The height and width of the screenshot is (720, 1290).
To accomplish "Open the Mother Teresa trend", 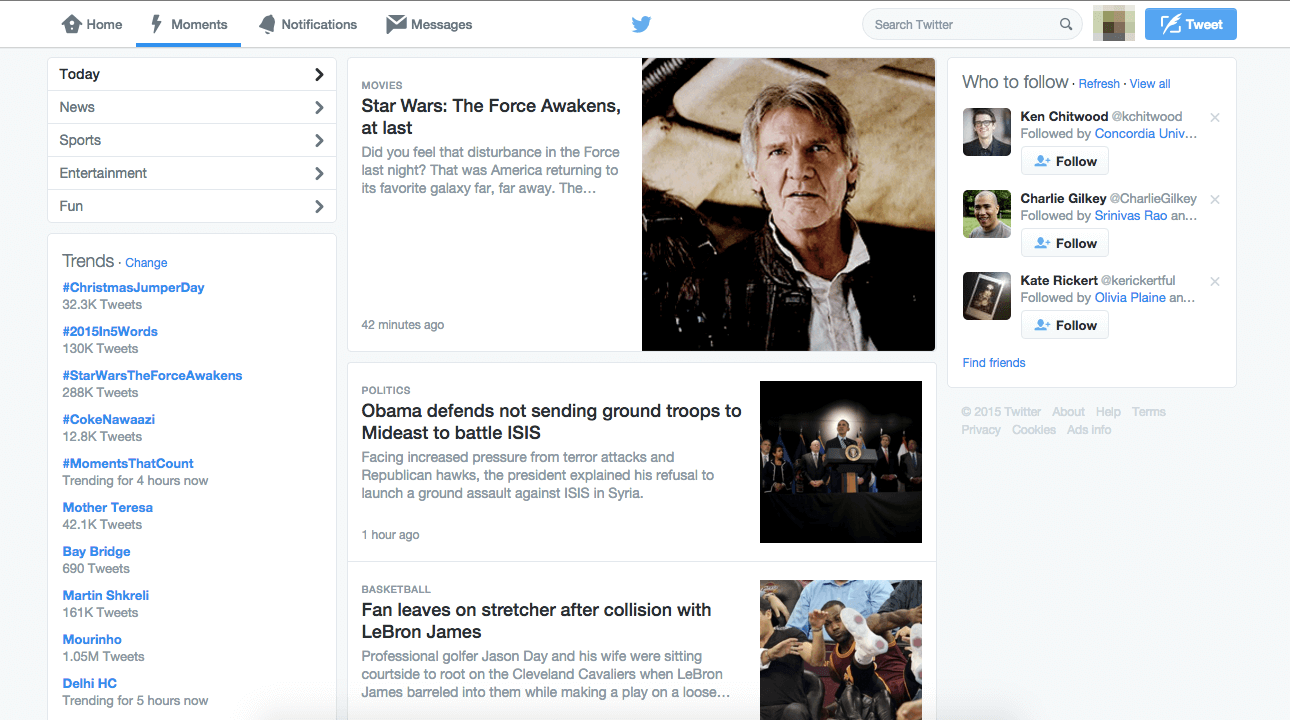I will (x=108, y=508).
